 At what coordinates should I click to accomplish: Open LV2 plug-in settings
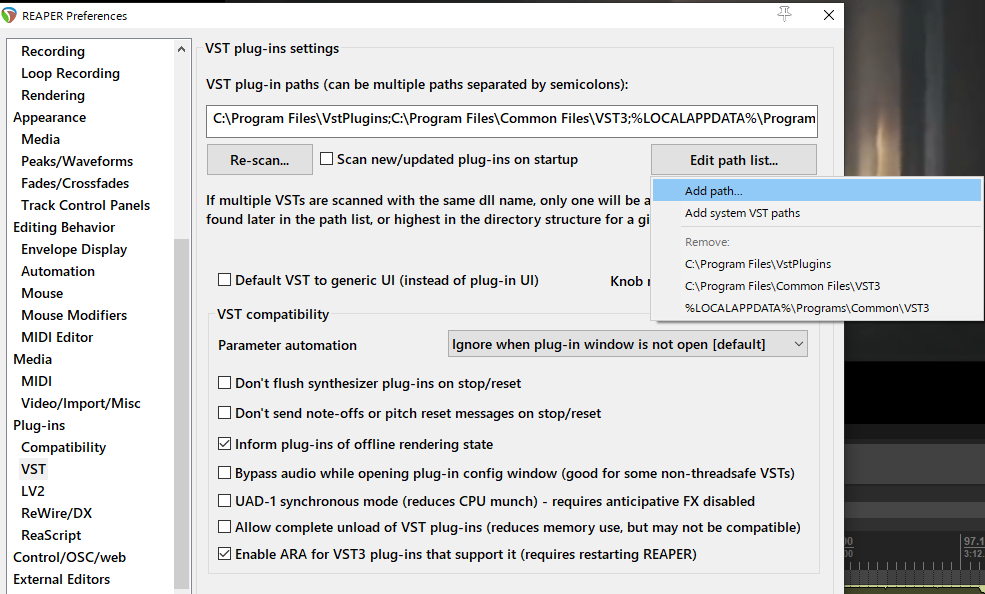point(33,490)
